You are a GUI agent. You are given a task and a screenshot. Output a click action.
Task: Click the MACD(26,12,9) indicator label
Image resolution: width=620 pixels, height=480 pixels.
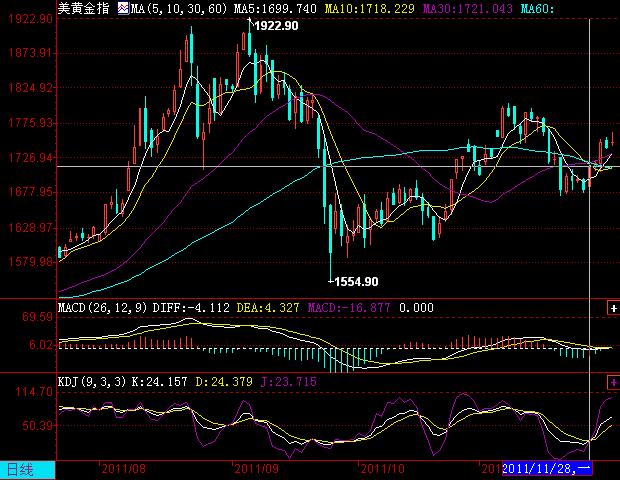coord(102,308)
